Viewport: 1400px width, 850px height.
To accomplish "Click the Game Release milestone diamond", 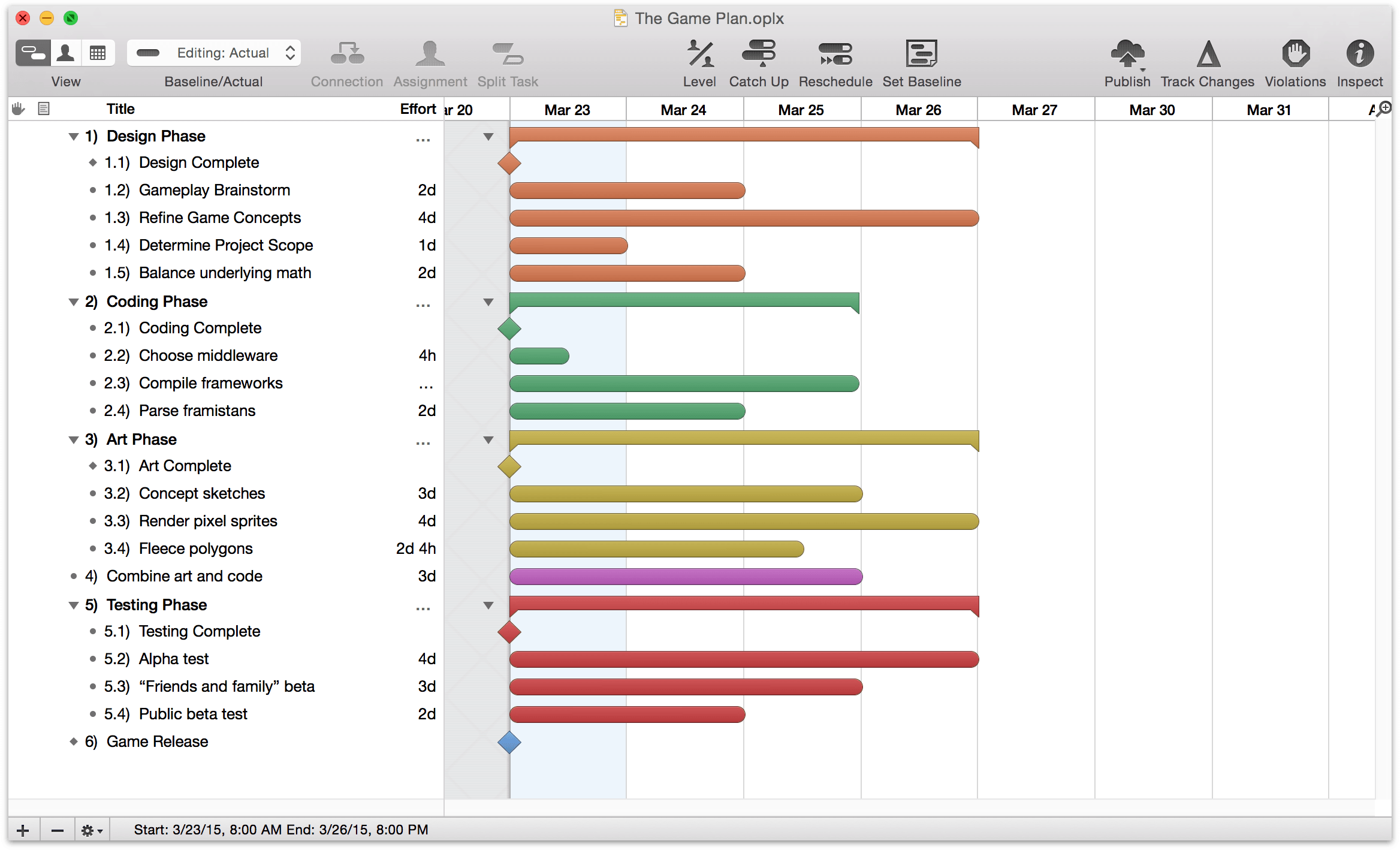I will click(510, 742).
